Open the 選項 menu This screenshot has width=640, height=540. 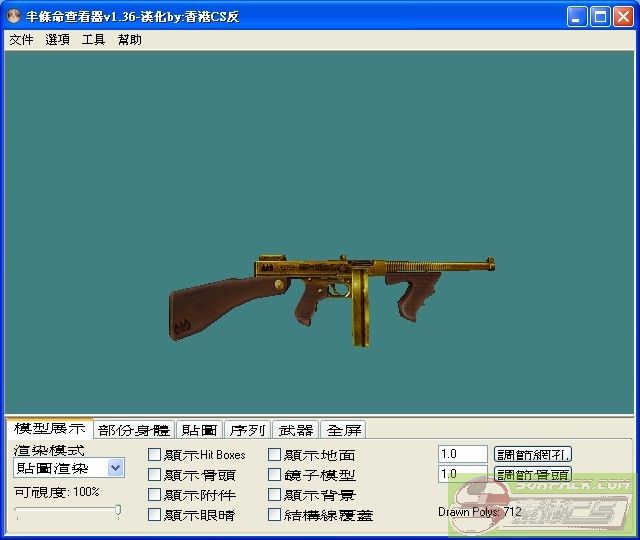coord(58,40)
